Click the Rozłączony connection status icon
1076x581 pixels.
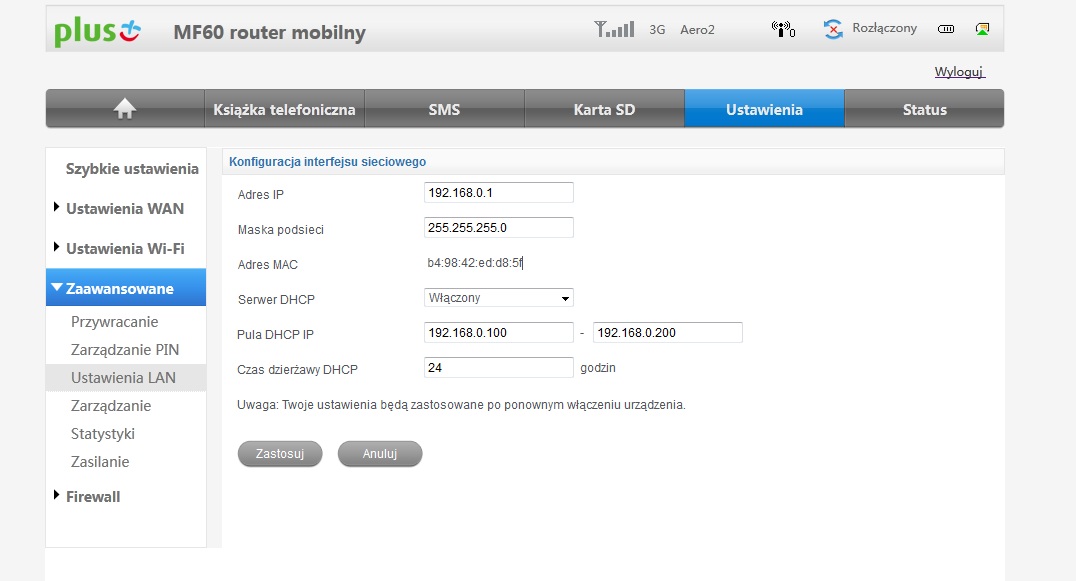[x=833, y=29]
